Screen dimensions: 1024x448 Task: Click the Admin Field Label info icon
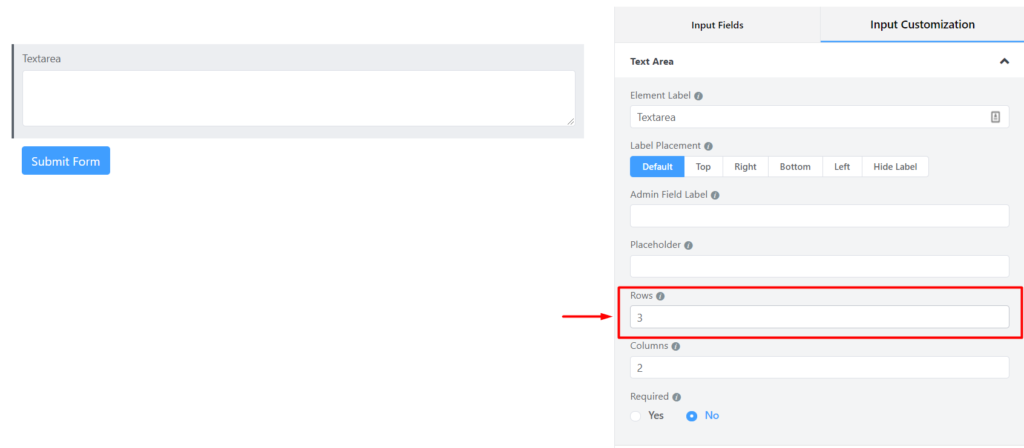pos(714,195)
